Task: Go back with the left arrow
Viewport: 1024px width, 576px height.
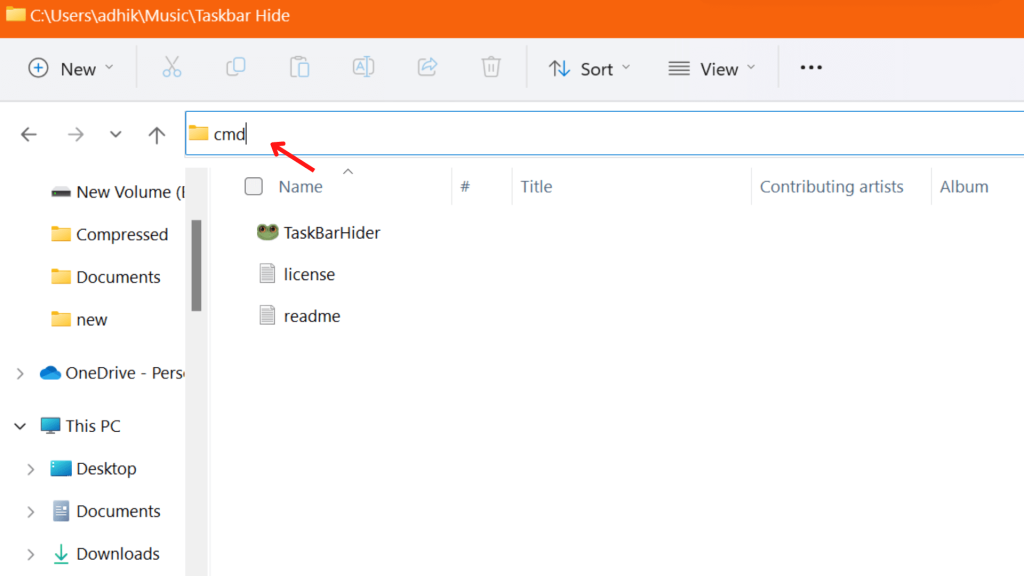Action: [29, 135]
